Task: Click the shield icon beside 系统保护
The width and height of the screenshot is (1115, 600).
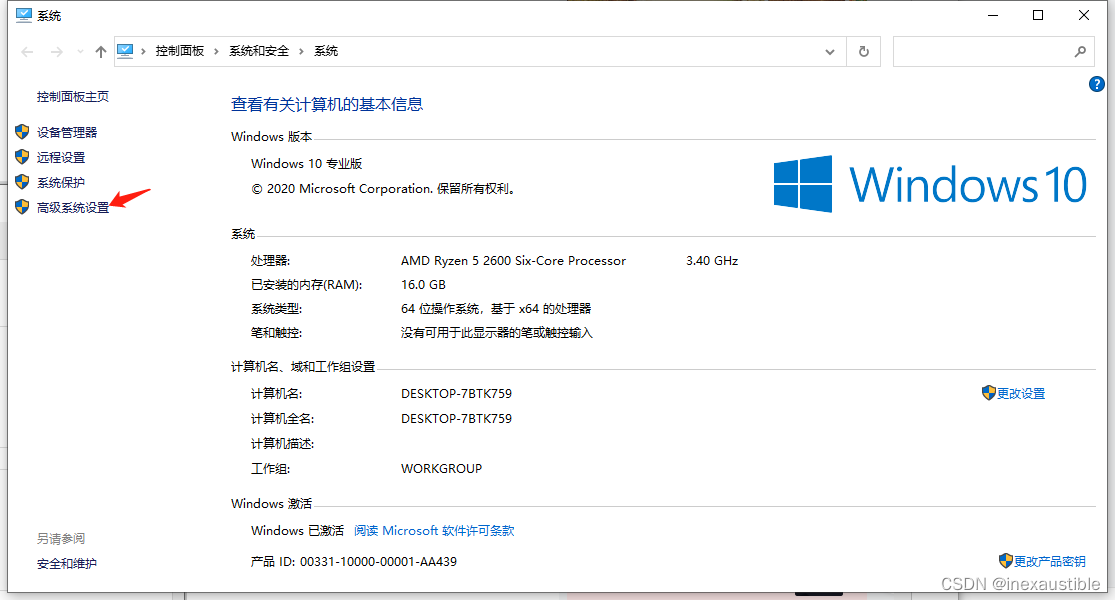Action: 22,182
